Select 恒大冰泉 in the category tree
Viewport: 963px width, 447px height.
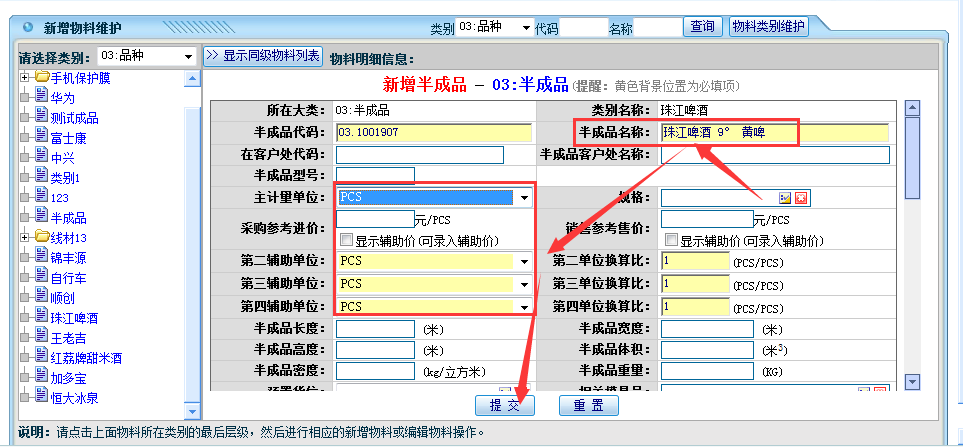pos(74,397)
